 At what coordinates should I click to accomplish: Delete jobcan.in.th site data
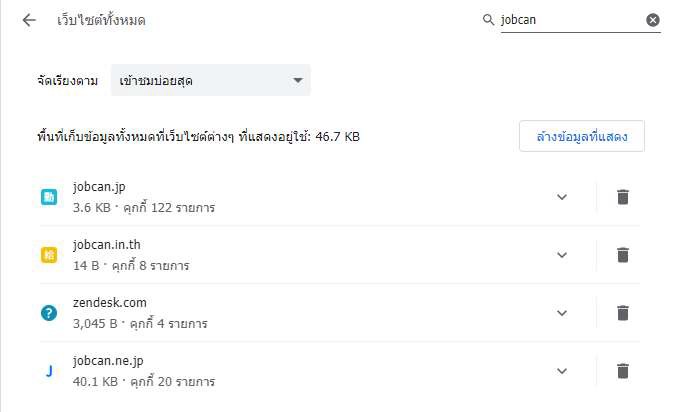(622, 255)
